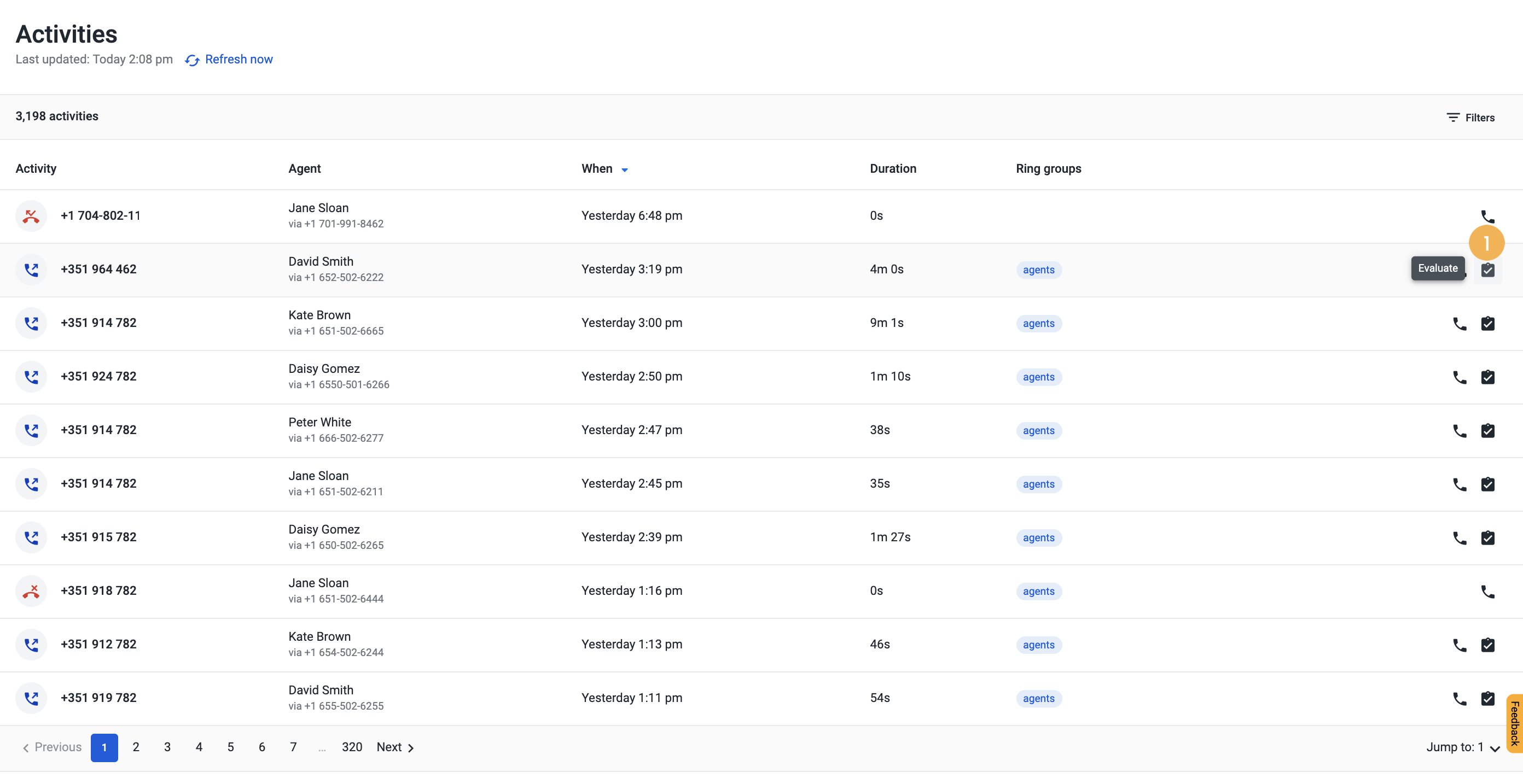Screen dimensions: 1523x784
Task: Click the refresh icon beside Refresh now
Action: pyautogui.click(x=192, y=60)
